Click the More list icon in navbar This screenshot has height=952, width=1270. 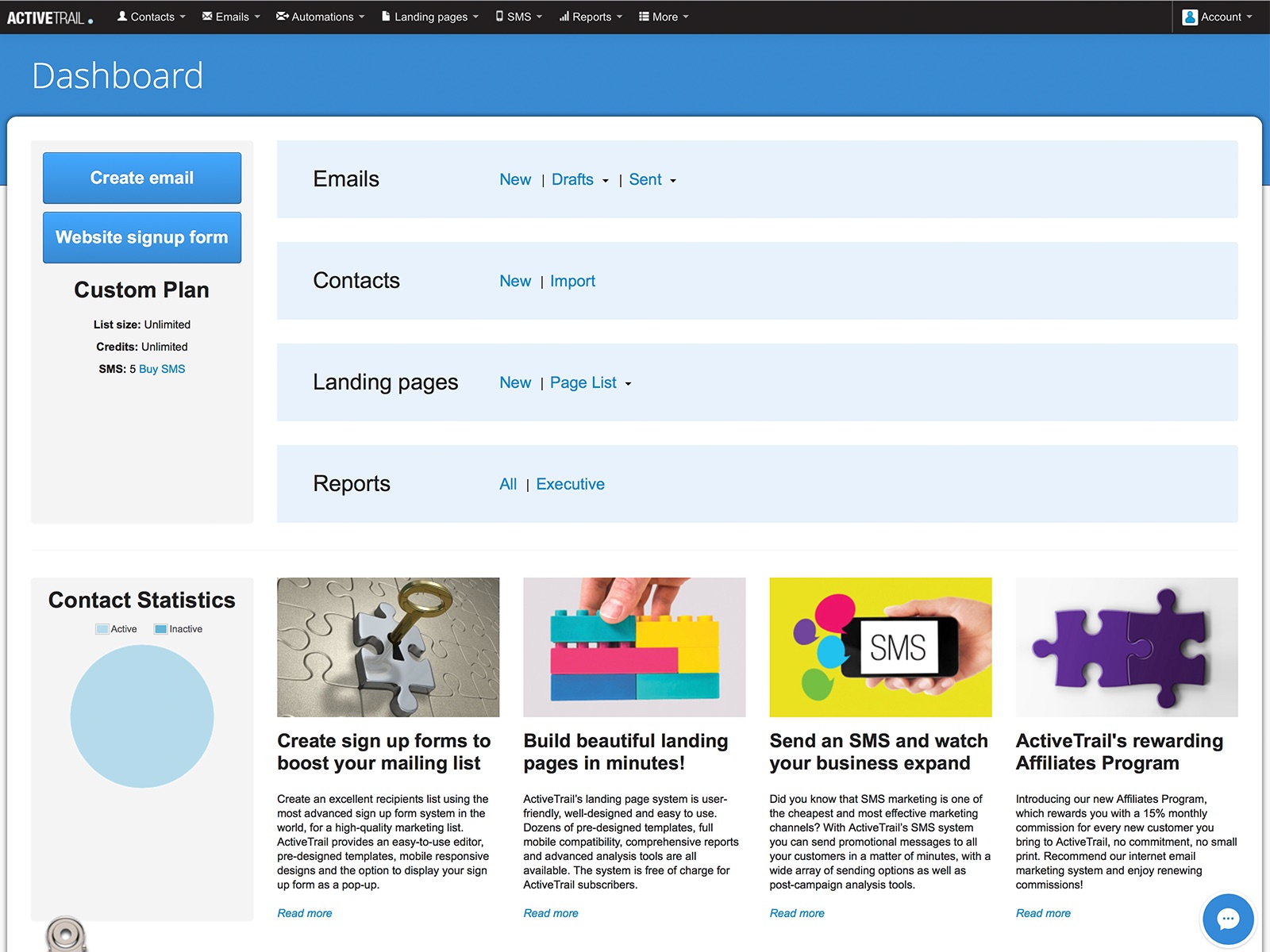[645, 16]
